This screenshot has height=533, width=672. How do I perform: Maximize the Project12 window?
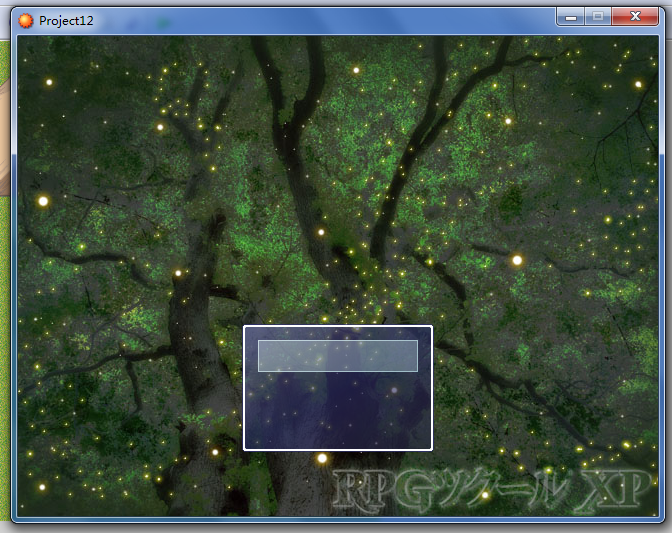click(598, 17)
